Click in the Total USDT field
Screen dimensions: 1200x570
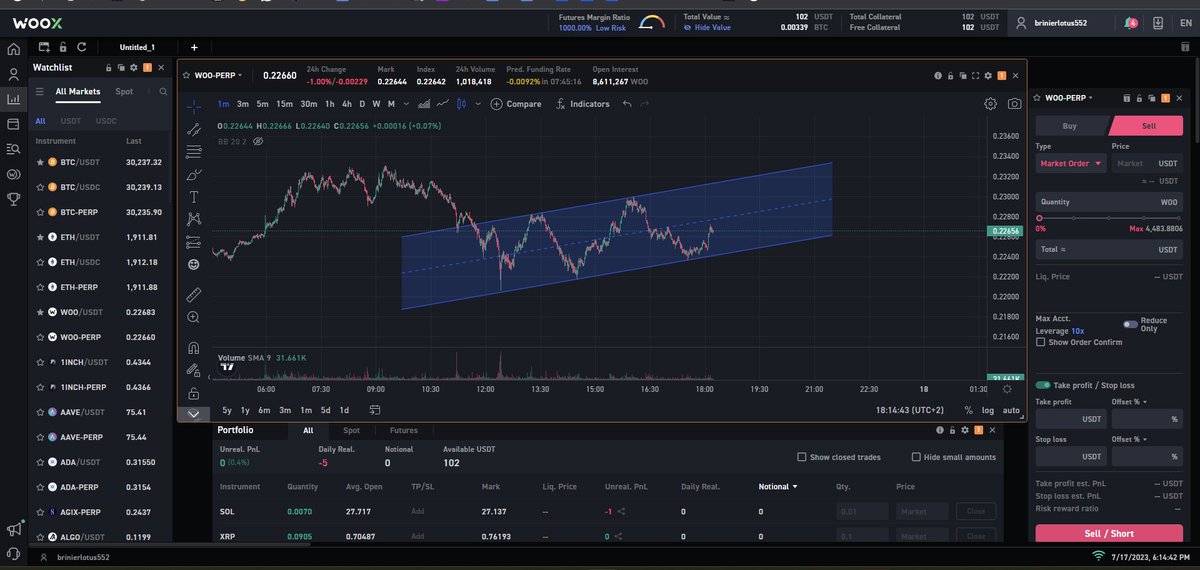click(x=1109, y=249)
